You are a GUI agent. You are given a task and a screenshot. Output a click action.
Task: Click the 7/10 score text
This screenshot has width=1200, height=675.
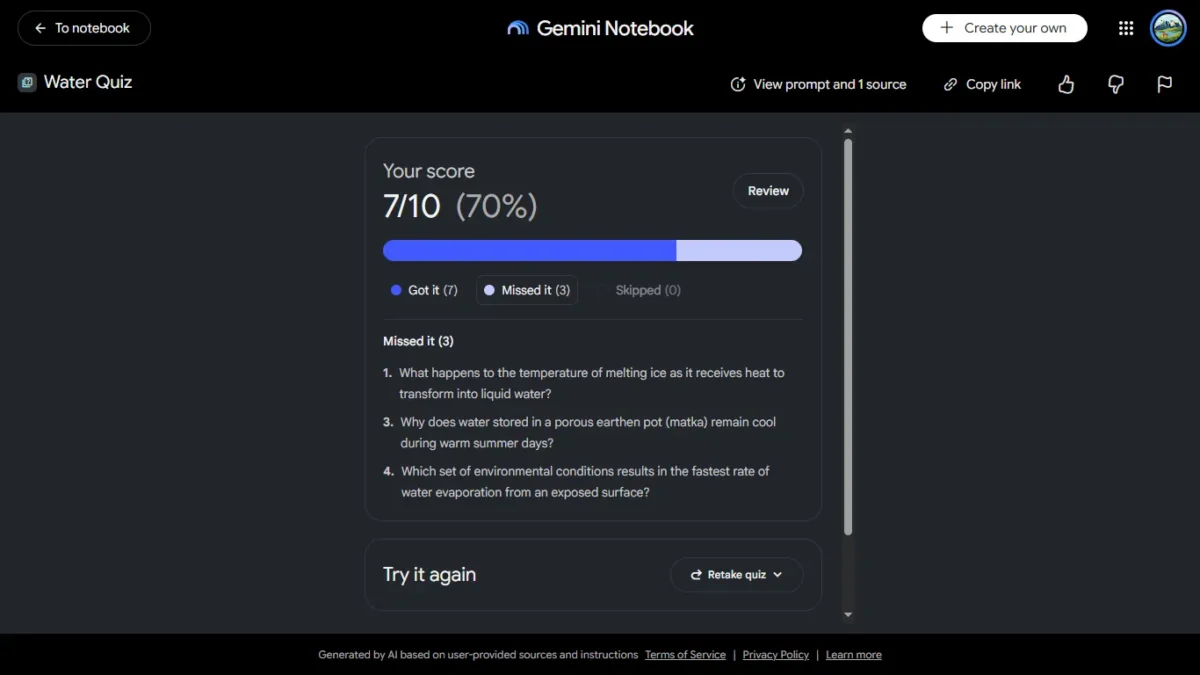coord(412,206)
